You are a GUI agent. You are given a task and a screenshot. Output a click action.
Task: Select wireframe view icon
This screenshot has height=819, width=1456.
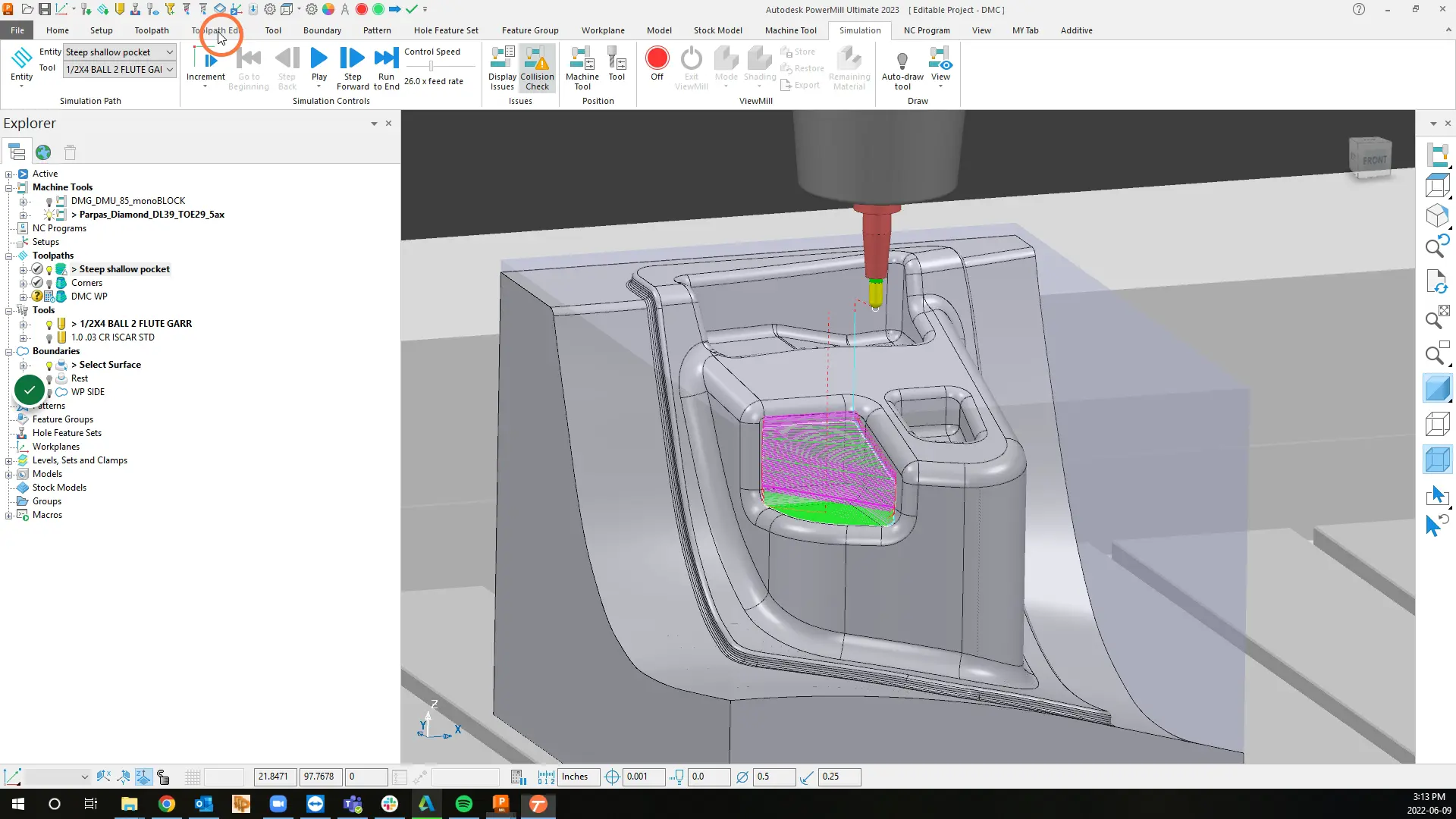(x=1437, y=424)
